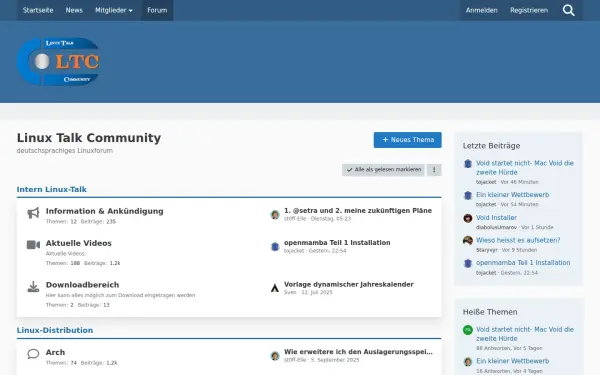Open avatar beside '1. @setra und 2. meine' post
Viewport: 600px width, 375px height.
pos(275,215)
